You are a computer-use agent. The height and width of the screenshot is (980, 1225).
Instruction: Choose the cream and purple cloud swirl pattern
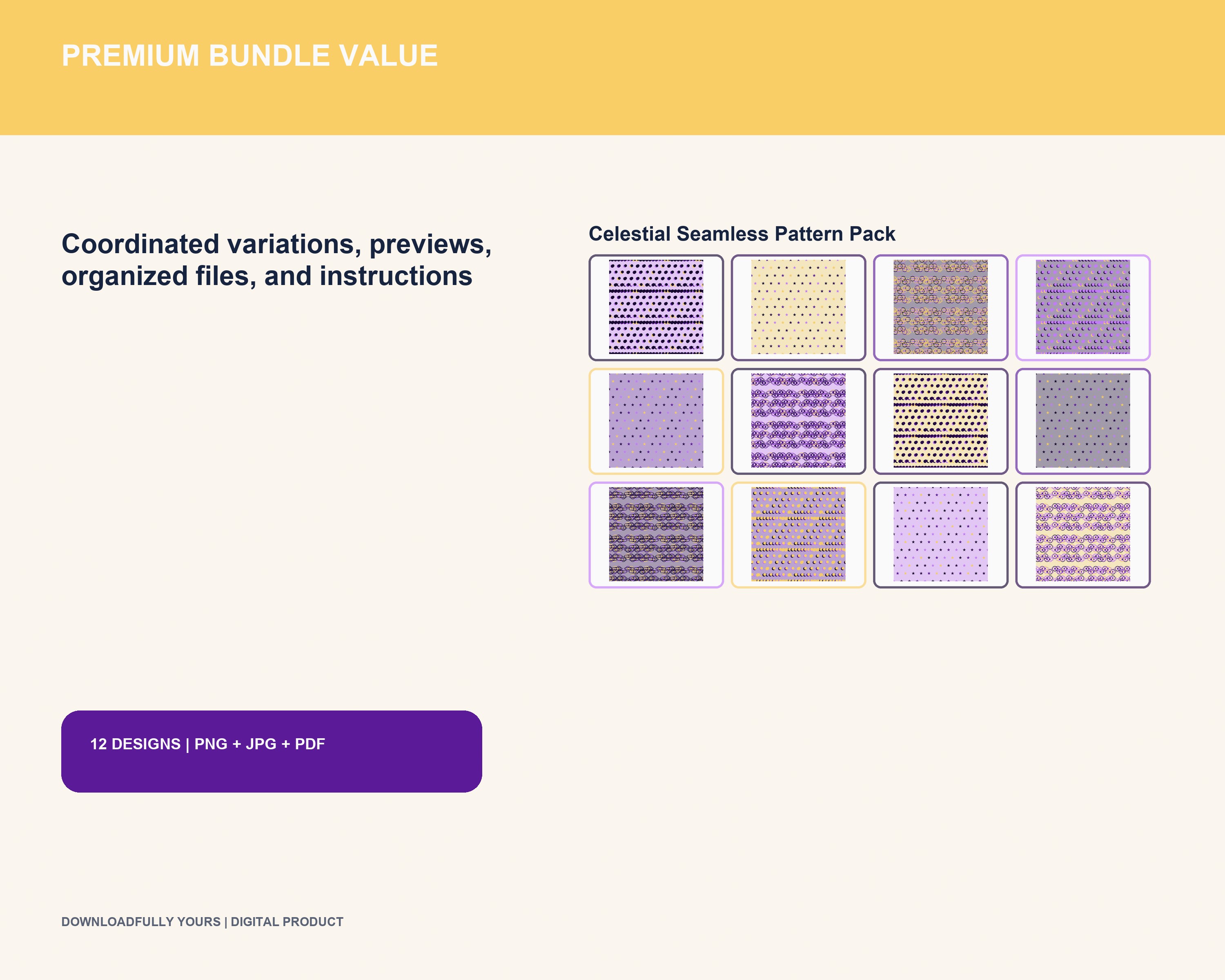(x=1083, y=535)
